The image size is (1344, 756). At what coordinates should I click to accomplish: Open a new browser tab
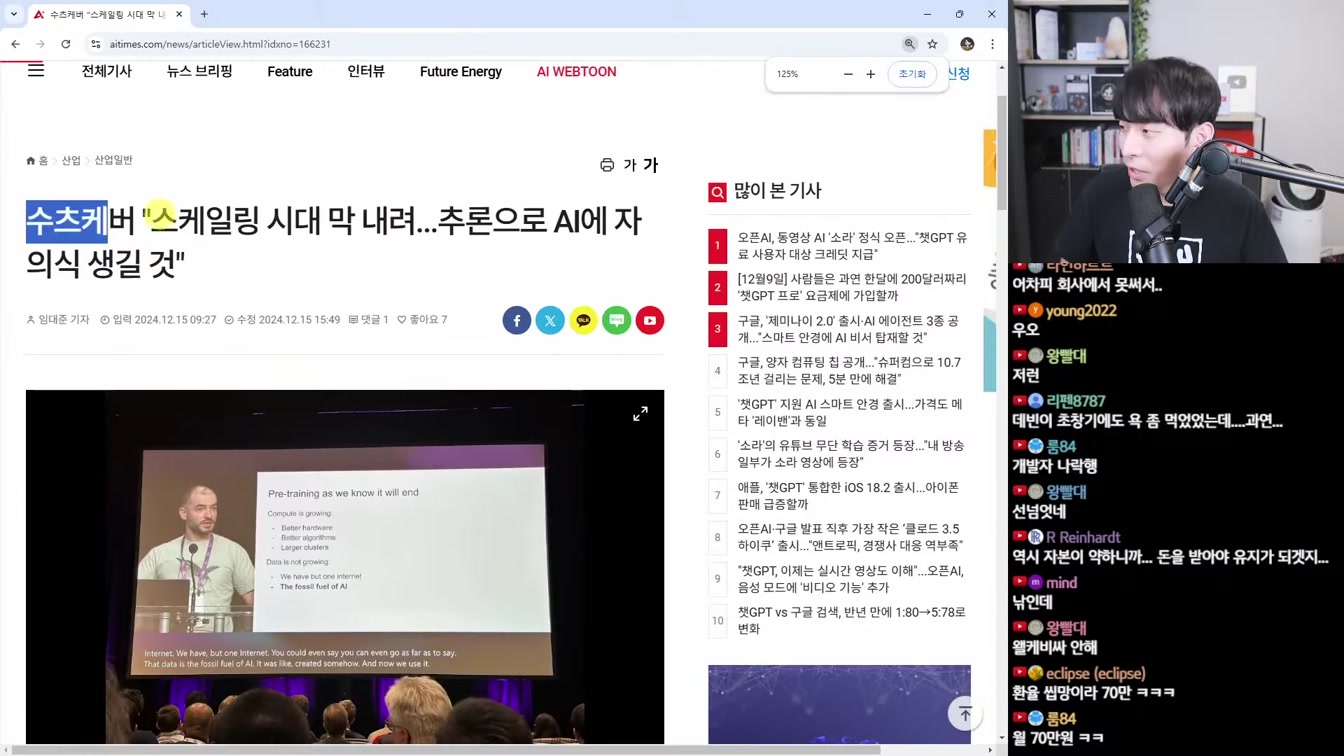coord(204,14)
